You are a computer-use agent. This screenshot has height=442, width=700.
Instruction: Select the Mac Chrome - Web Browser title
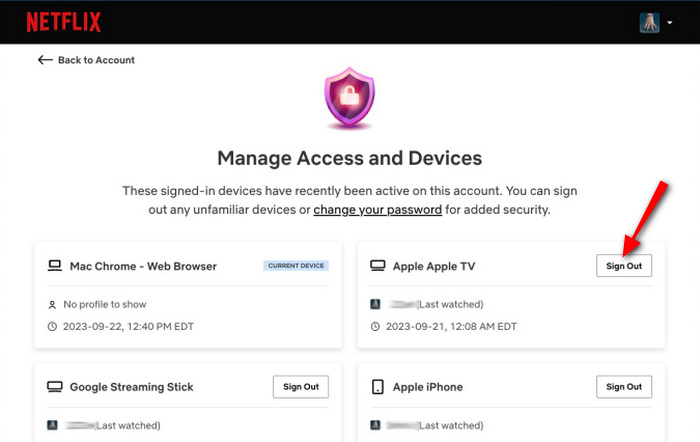[143, 266]
